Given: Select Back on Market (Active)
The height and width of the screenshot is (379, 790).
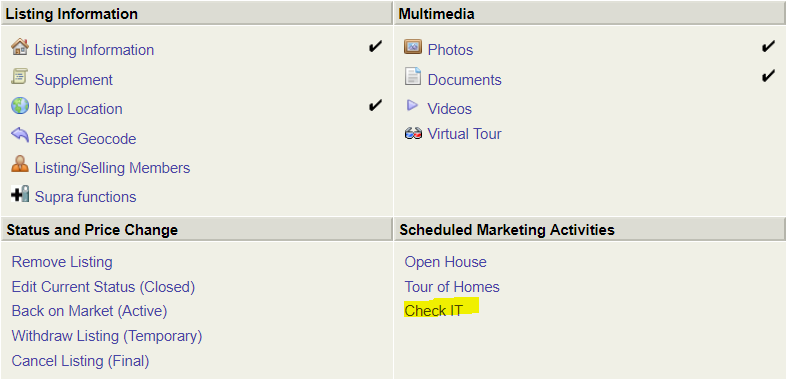Looking at the screenshot, I should click(89, 311).
